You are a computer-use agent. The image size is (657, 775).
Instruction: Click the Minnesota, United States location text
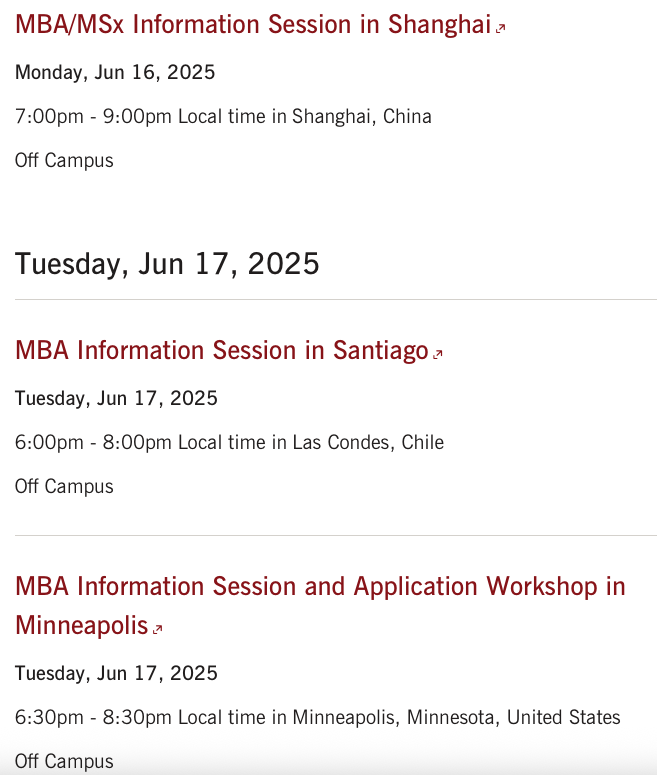[513, 718]
